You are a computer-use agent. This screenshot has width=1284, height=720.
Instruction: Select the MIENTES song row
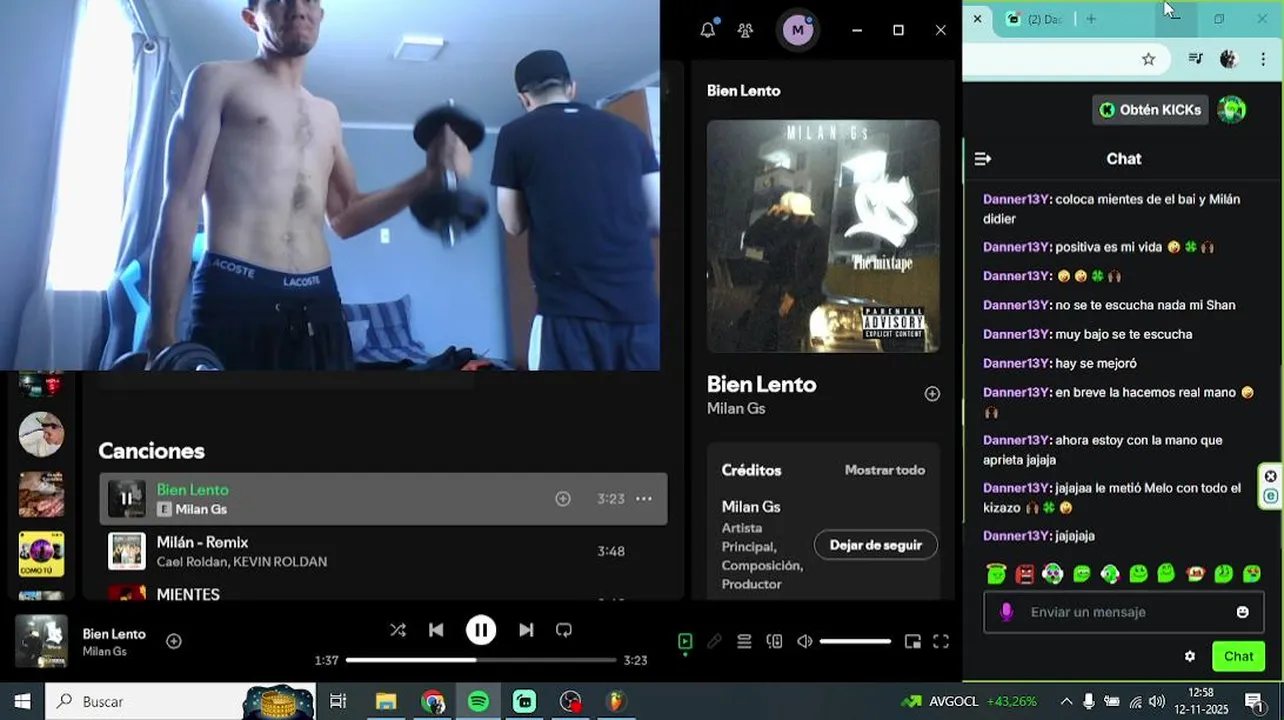(x=383, y=592)
